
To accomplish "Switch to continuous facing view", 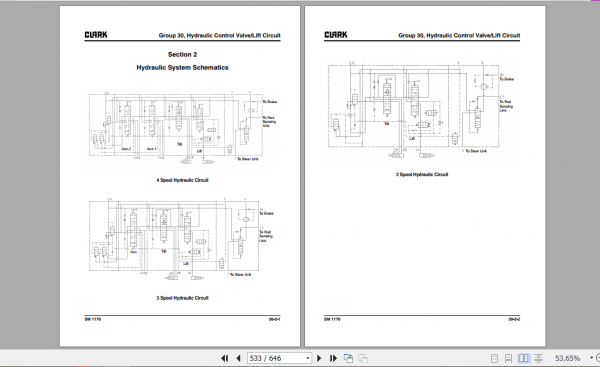I will point(538,358).
